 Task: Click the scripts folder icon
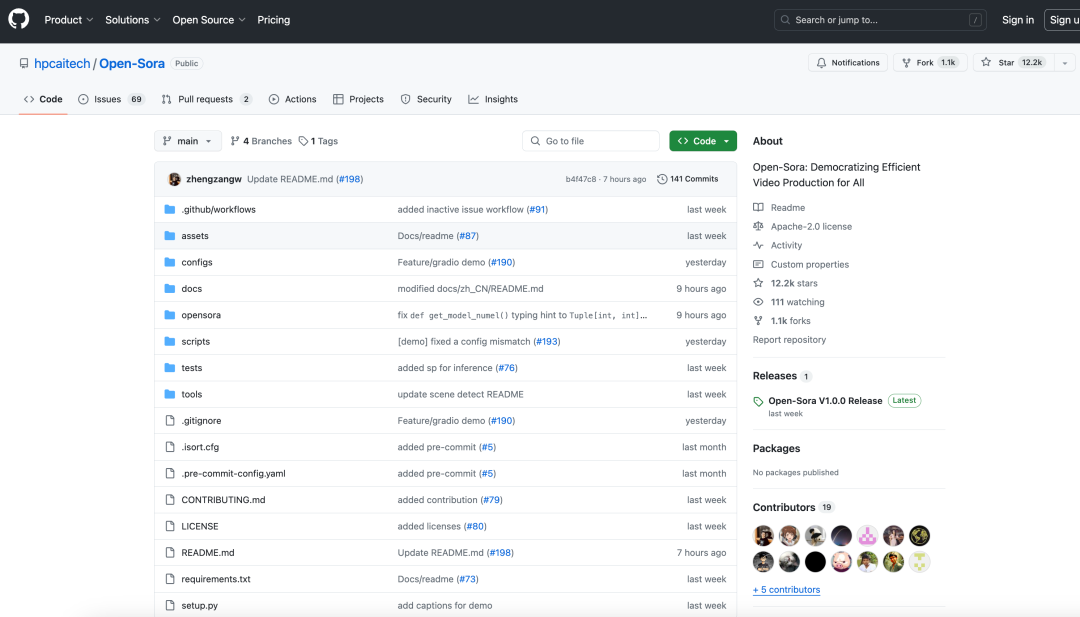tap(170, 342)
